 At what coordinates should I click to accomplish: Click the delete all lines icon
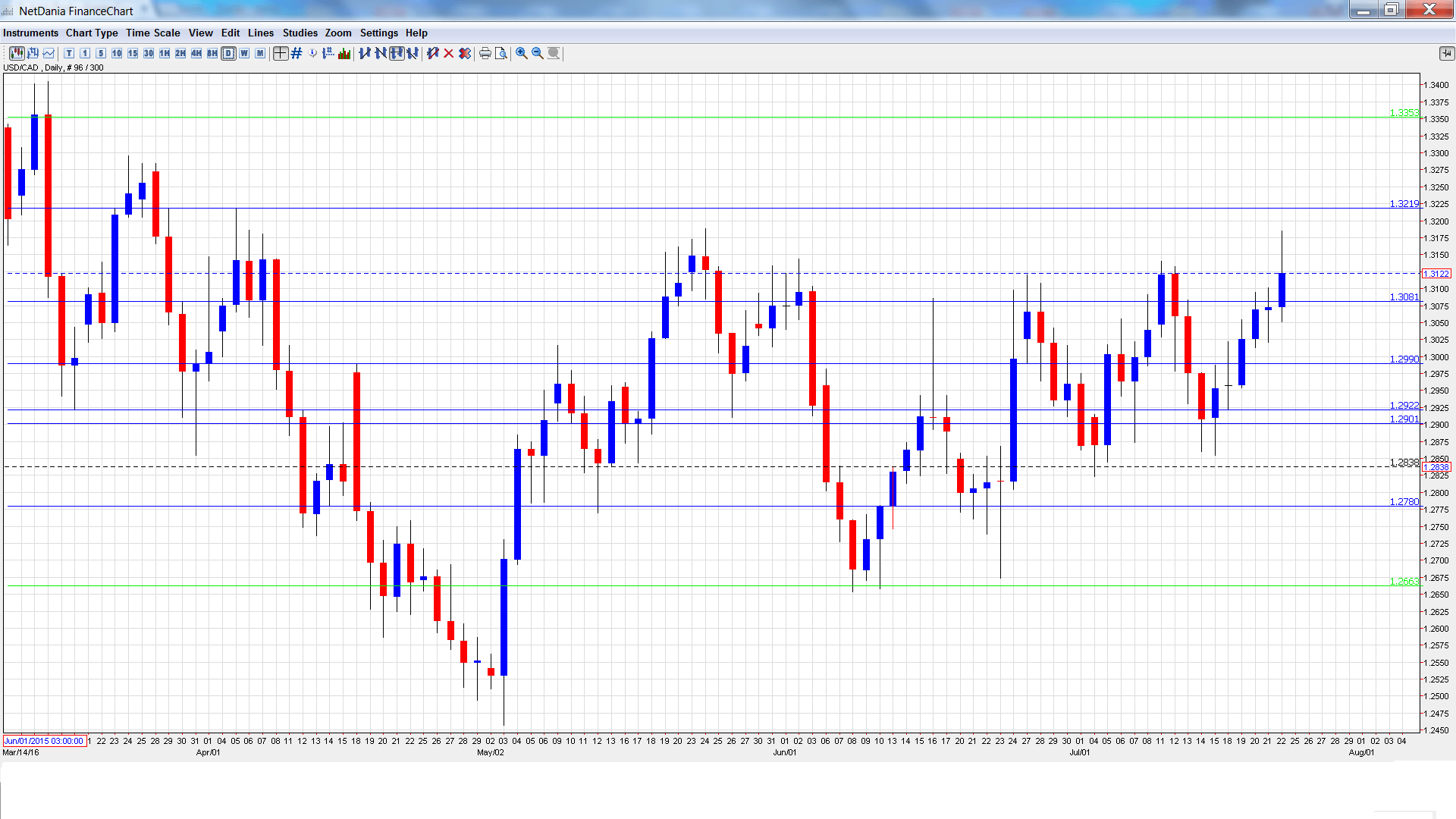click(465, 53)
